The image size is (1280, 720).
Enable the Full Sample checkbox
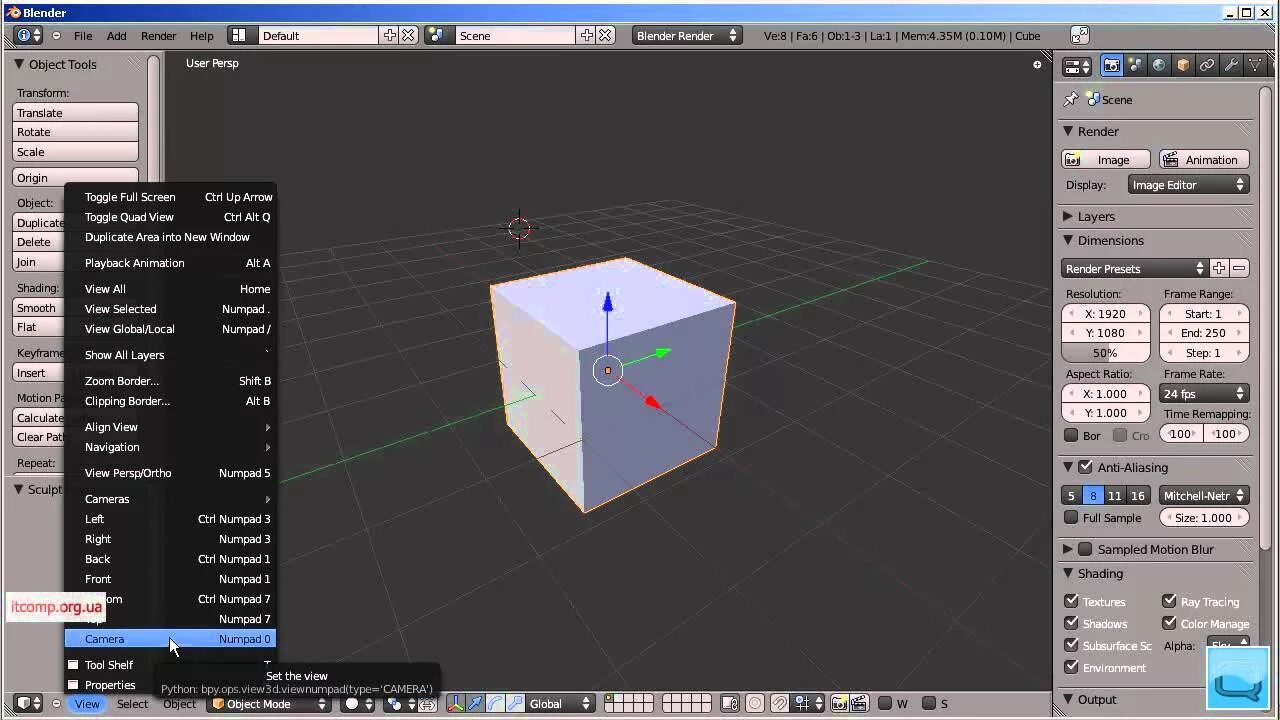click(1071, 517)
